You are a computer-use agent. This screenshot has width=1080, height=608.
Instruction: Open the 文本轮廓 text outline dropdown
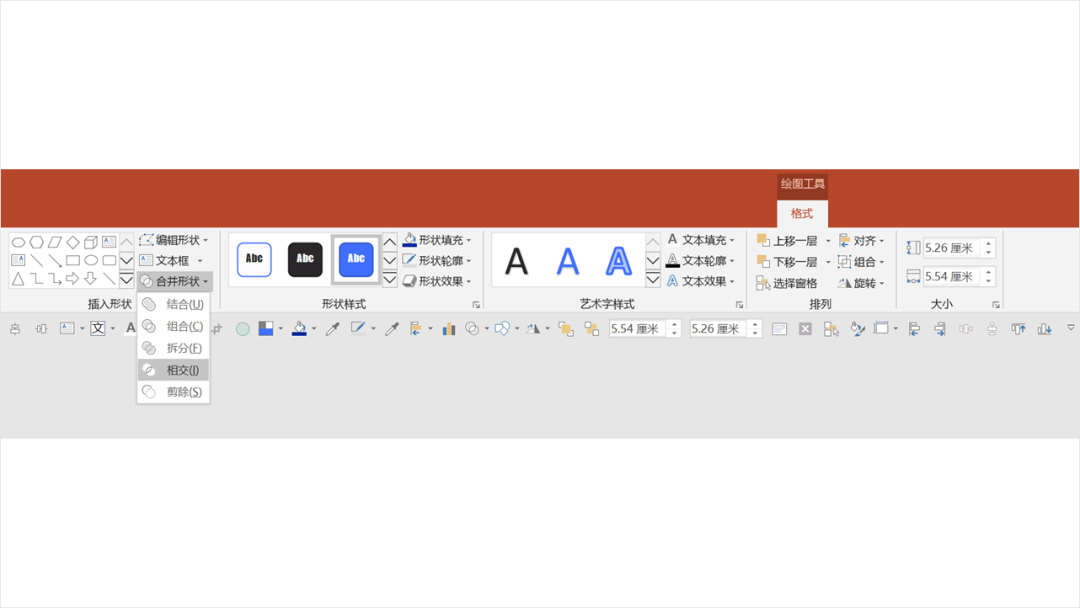[700, 260]
